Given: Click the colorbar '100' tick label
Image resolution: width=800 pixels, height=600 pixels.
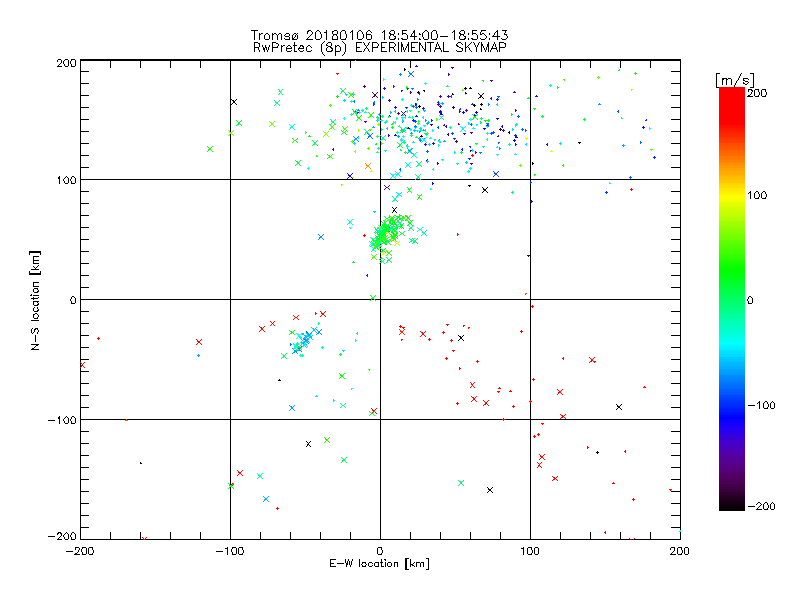Looking at the screenshot, I should click(x=757, y=195).
